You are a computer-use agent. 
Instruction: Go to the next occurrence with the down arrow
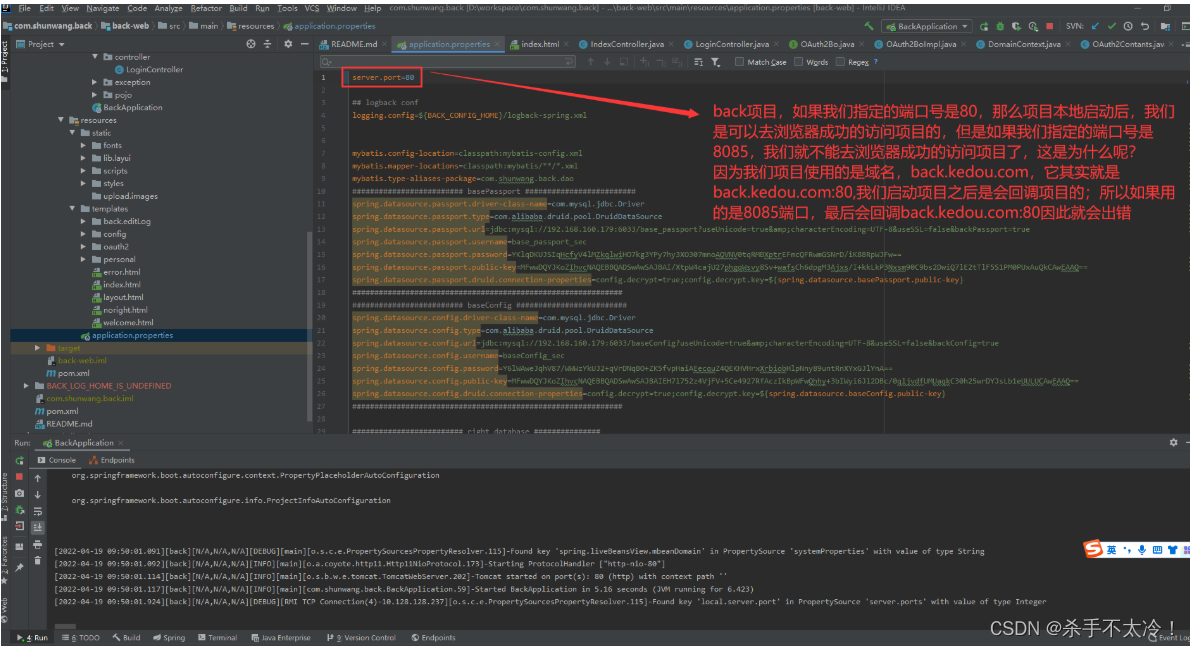click(607, 62)
